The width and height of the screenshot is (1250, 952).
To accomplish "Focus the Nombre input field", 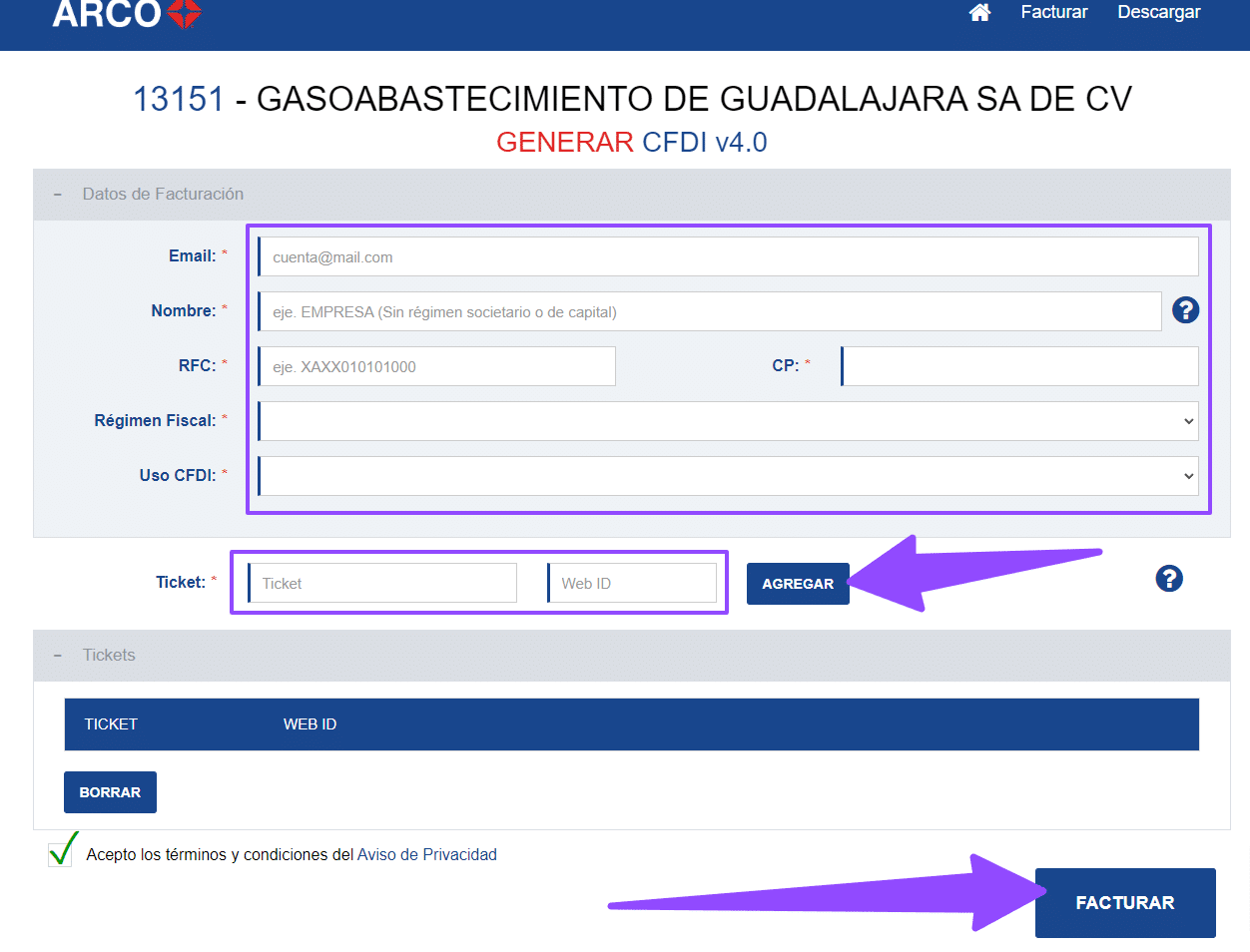I will [x=710, y=311].
